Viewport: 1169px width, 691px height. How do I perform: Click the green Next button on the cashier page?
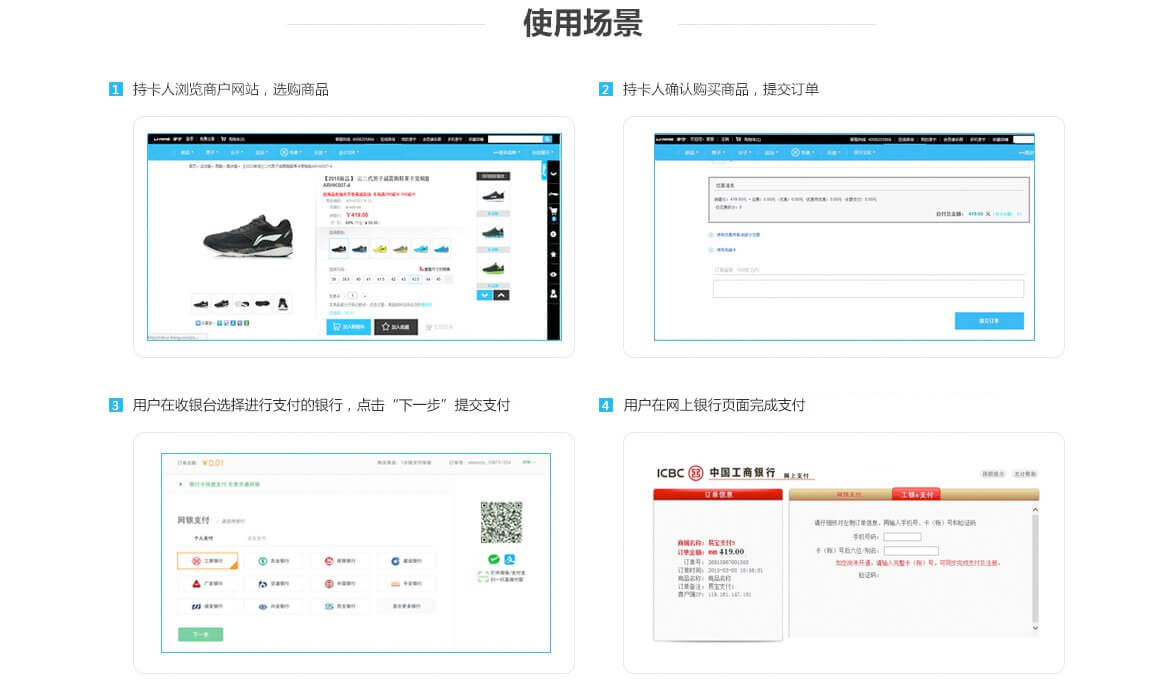pos(201,634)
